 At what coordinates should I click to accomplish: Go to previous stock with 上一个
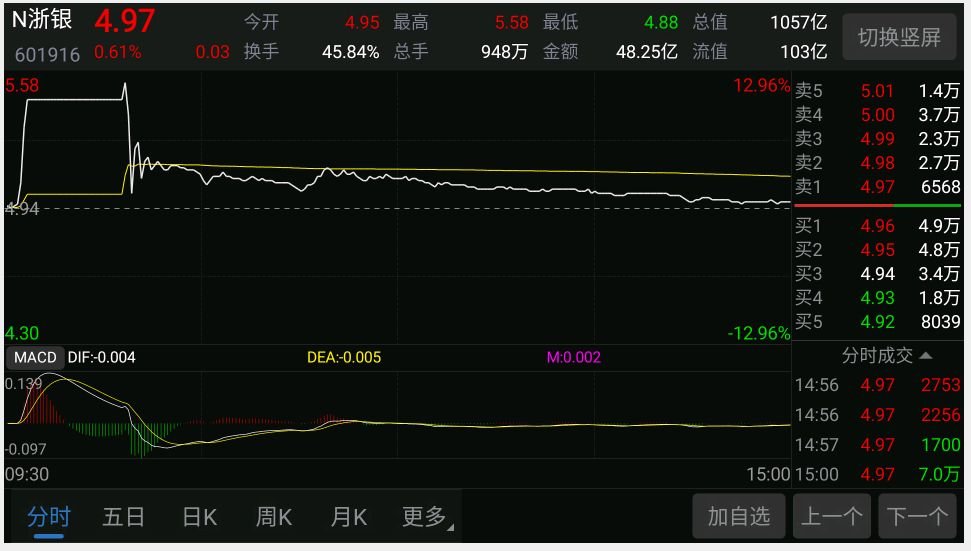(832, 516)
